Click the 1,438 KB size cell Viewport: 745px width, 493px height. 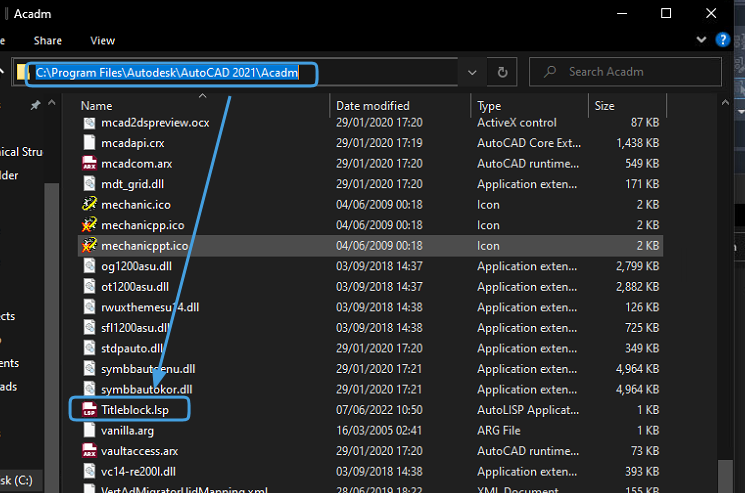click(x=638, y=143)
